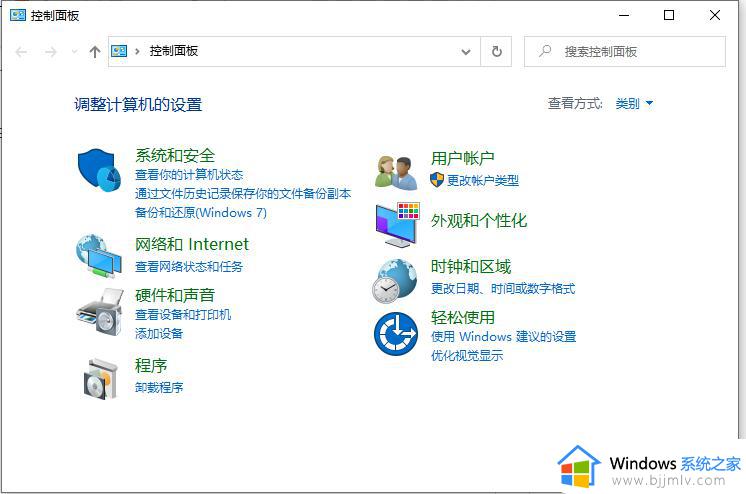Click the 搜索控制面板 search field
This screenshot has height=494, width=746.
(625, 51)
